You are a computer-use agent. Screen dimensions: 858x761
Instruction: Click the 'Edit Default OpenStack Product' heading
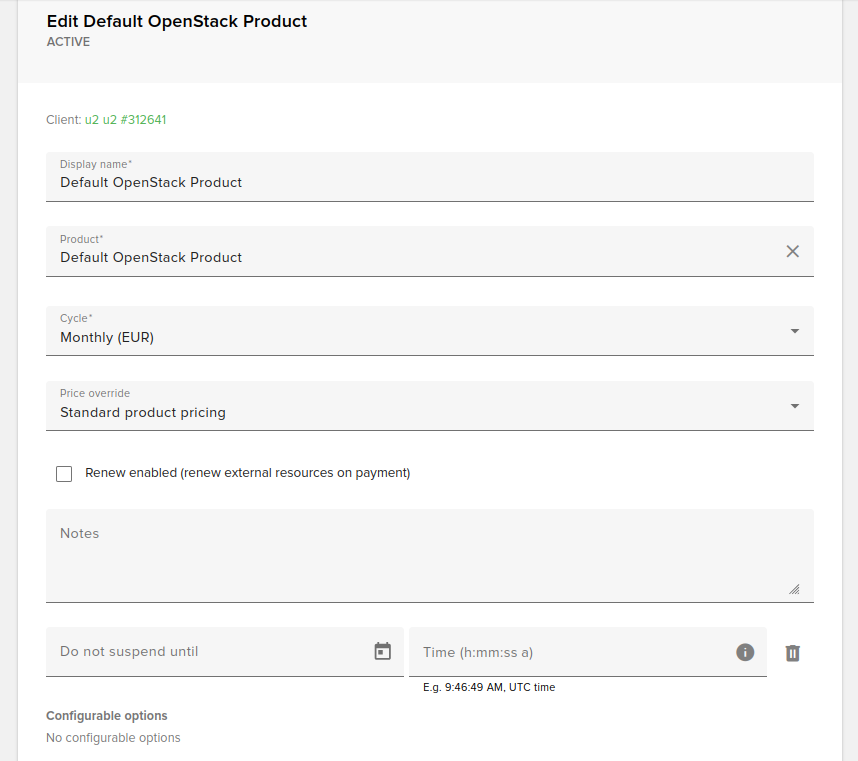click(x=177, y=21)
